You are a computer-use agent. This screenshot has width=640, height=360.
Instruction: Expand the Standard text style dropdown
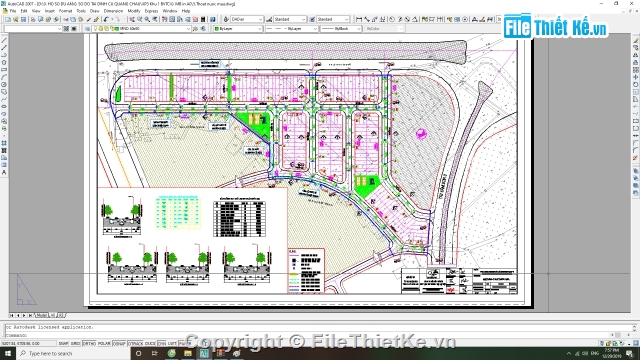[x=288, y=19]
